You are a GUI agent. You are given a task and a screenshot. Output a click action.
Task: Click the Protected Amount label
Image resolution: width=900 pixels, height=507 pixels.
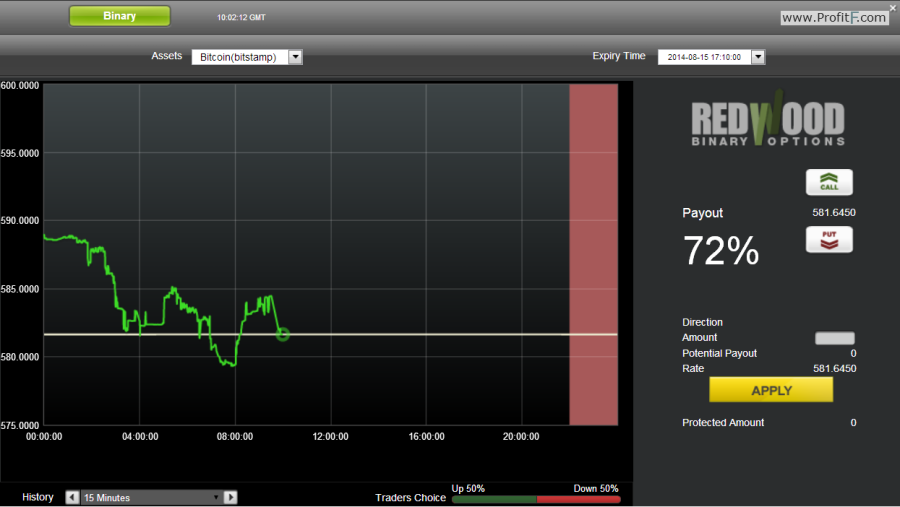point(723,423)
